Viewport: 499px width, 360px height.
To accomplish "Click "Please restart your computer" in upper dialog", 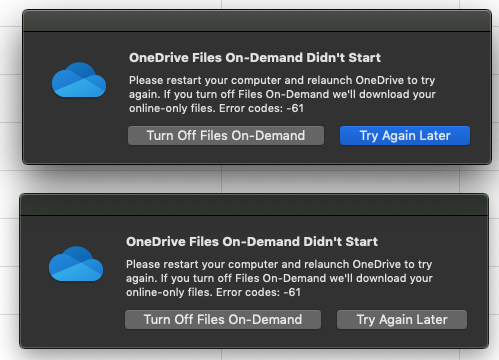I will (204, 80).
